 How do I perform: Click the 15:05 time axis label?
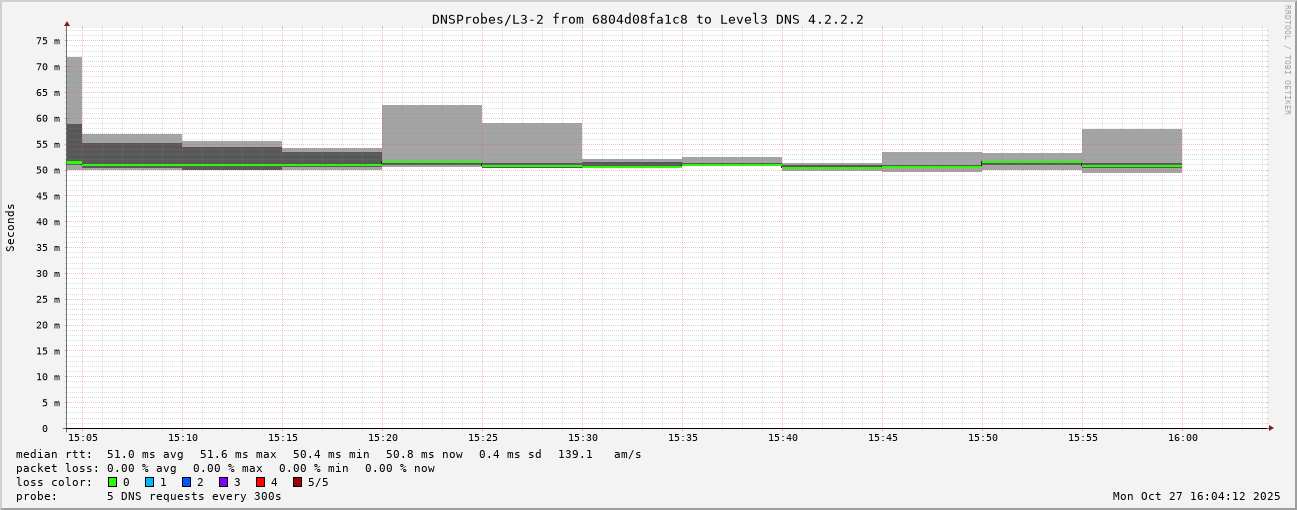click(x=82, y=438)
